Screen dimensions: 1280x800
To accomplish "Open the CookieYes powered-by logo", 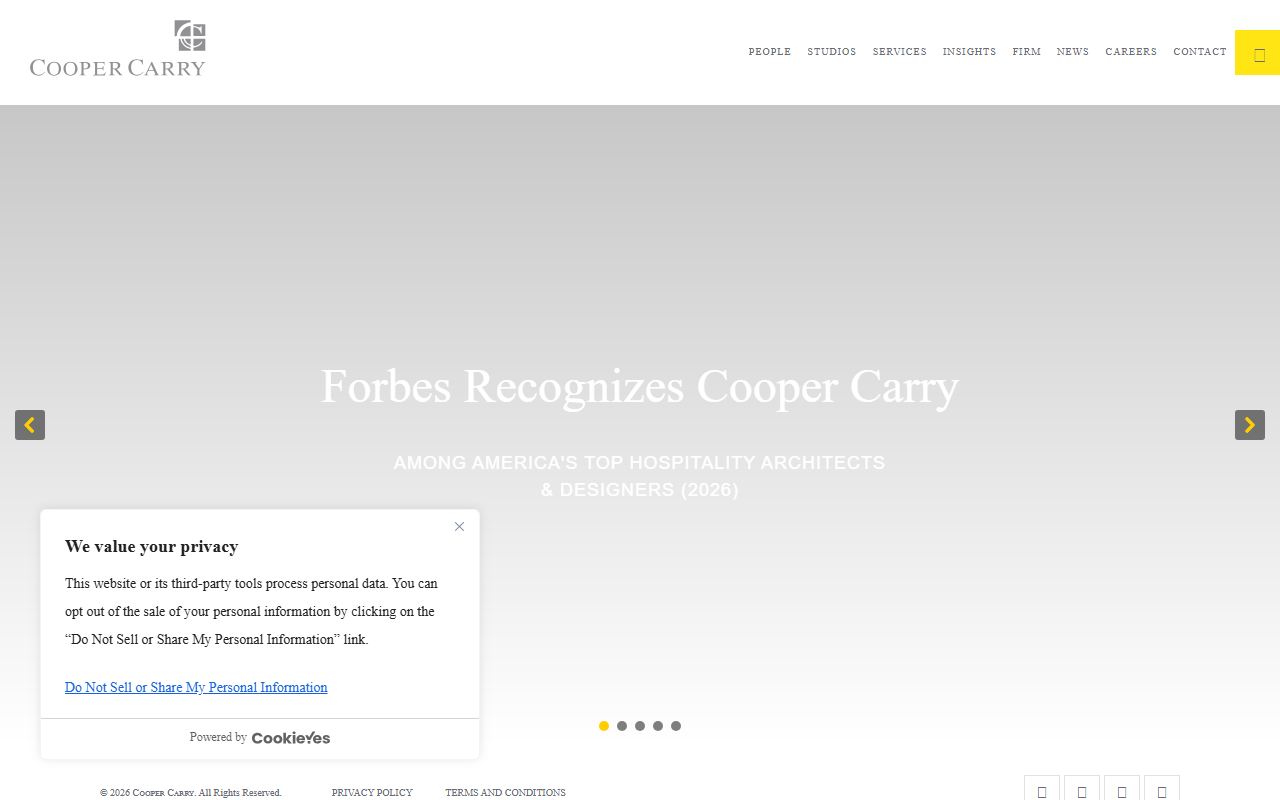I will point(291,738).
